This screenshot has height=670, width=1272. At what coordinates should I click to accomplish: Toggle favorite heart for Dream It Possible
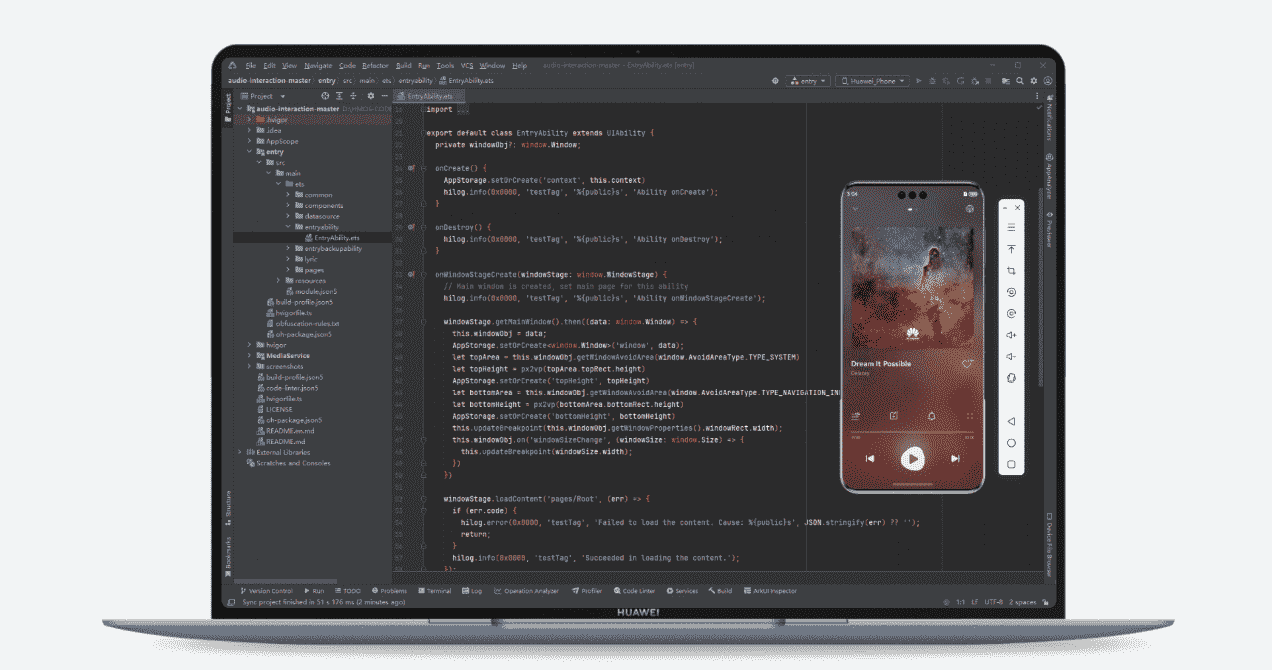[967, 365]
